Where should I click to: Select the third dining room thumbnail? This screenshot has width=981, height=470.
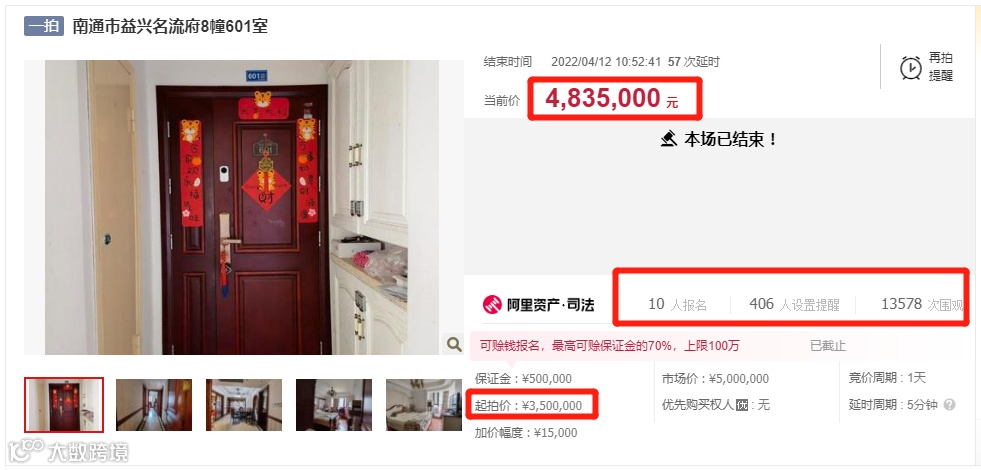244,405
